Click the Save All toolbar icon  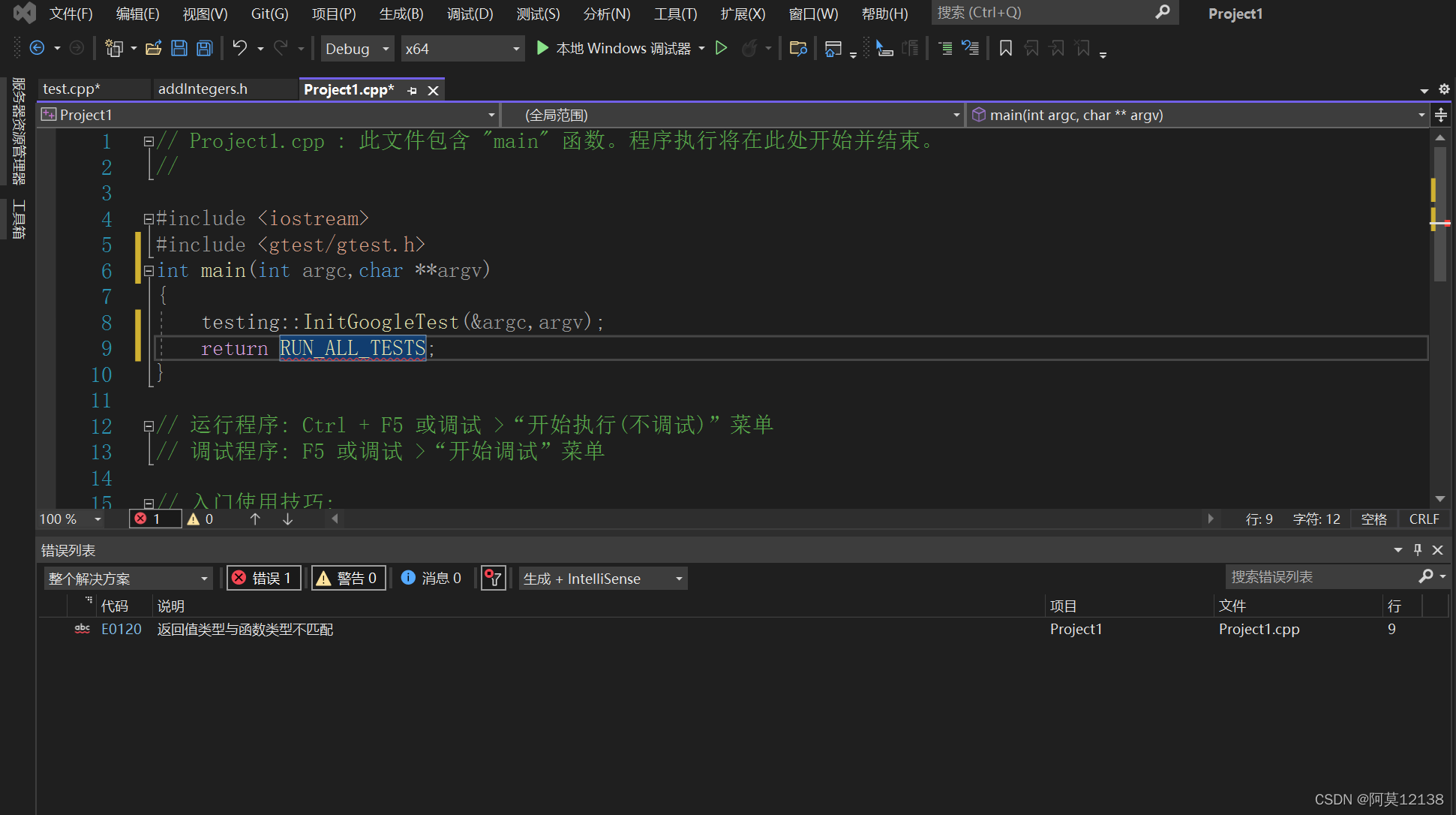204,49
